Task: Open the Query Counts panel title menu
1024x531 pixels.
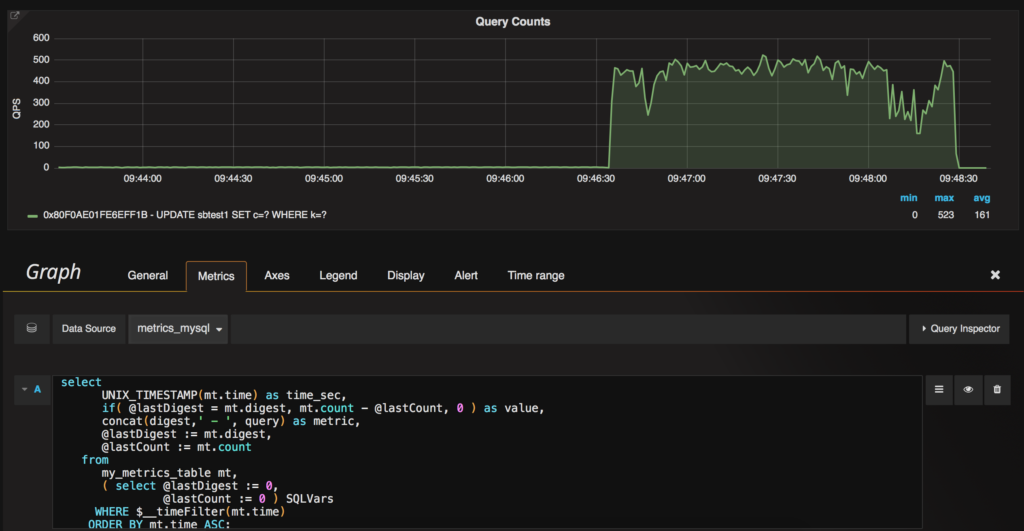Action: pos(512,21)
